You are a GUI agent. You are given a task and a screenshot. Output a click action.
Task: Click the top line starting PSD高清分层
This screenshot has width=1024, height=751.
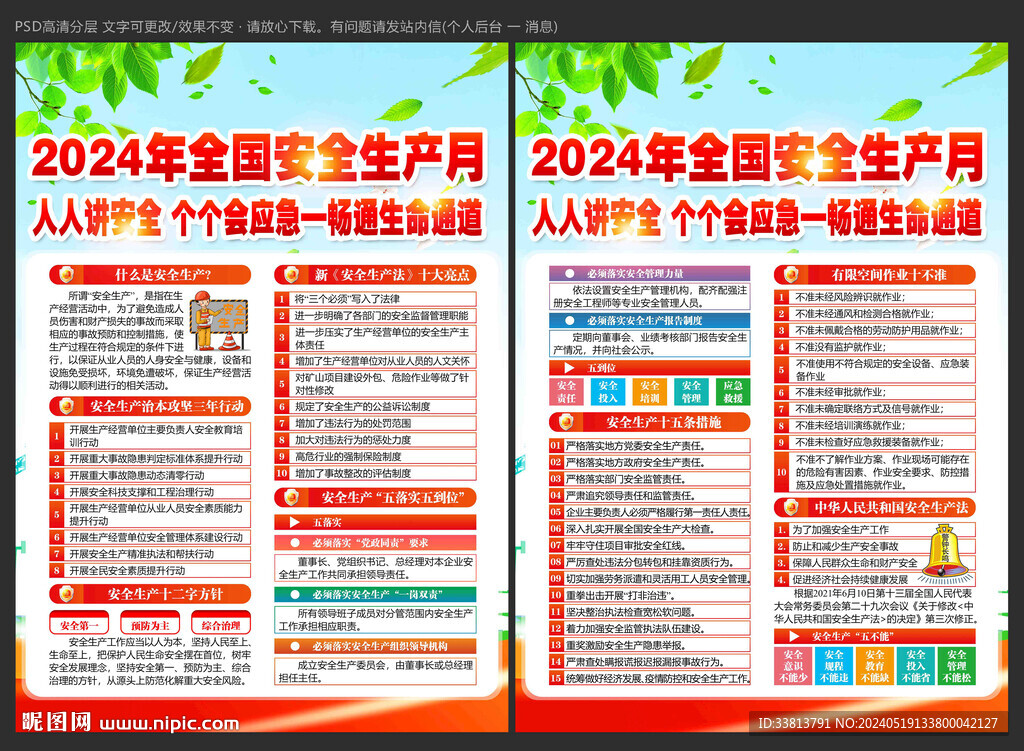(x=286, y=27)
